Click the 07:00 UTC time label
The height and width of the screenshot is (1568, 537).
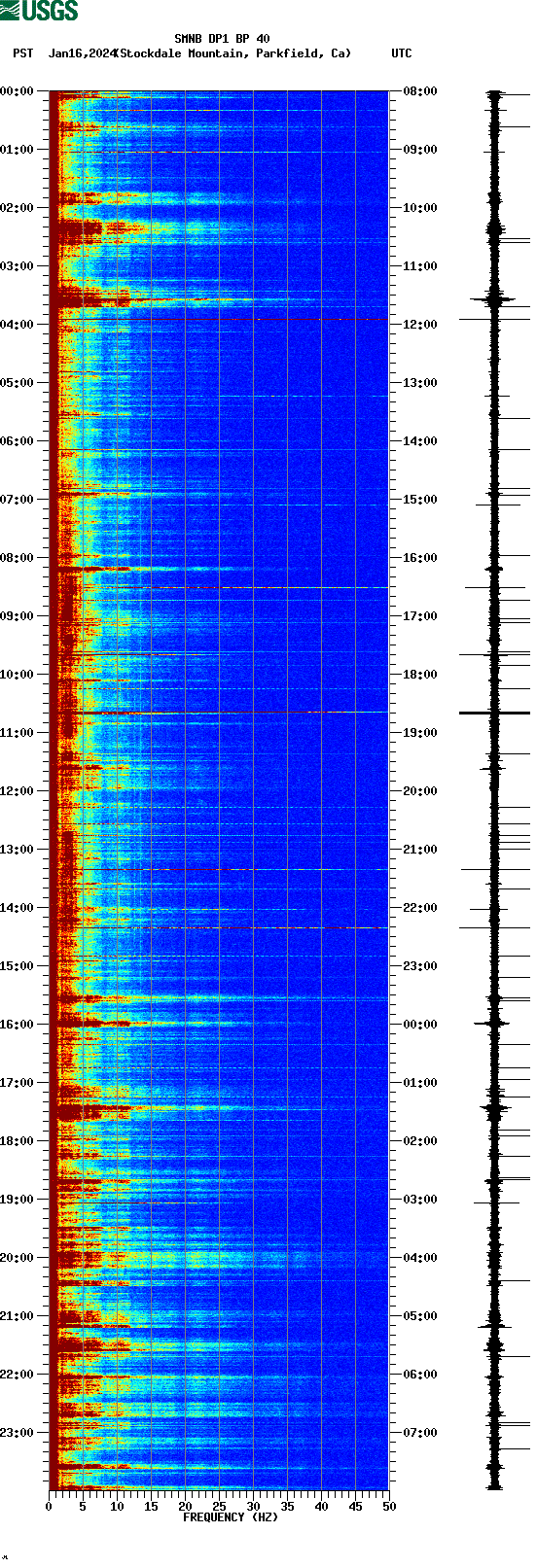[420, 1433]
